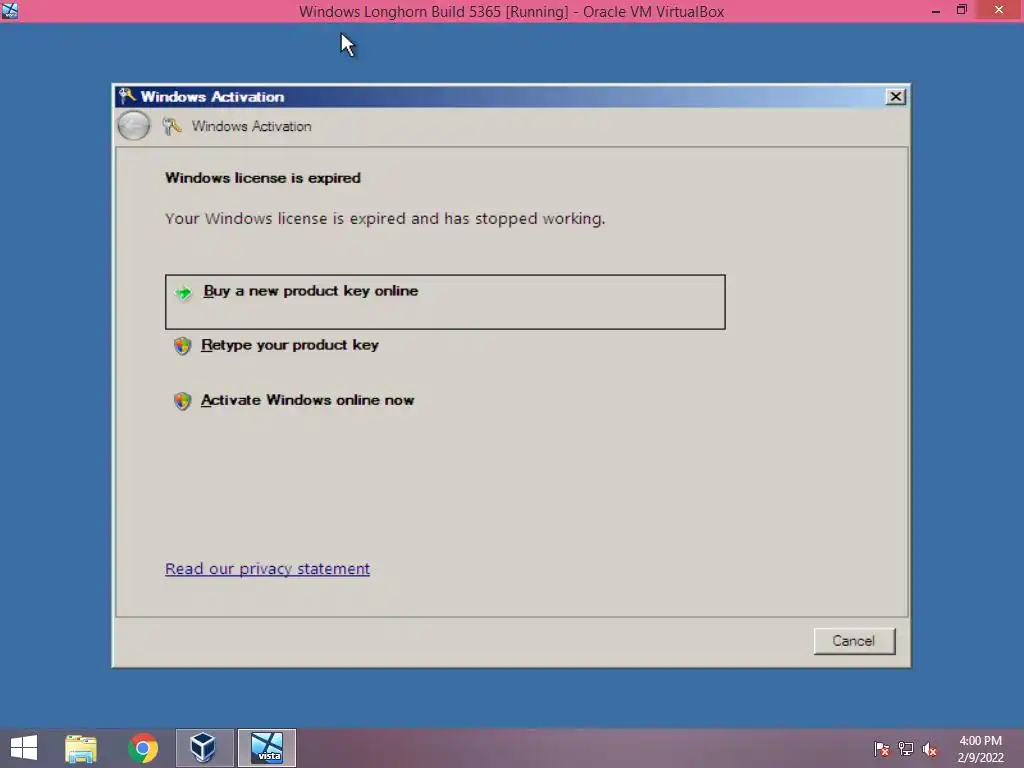This screenshot has width=1024, height=768.
Task: Open the Read our privacy statement link
Action: click(x=267, y=569)
